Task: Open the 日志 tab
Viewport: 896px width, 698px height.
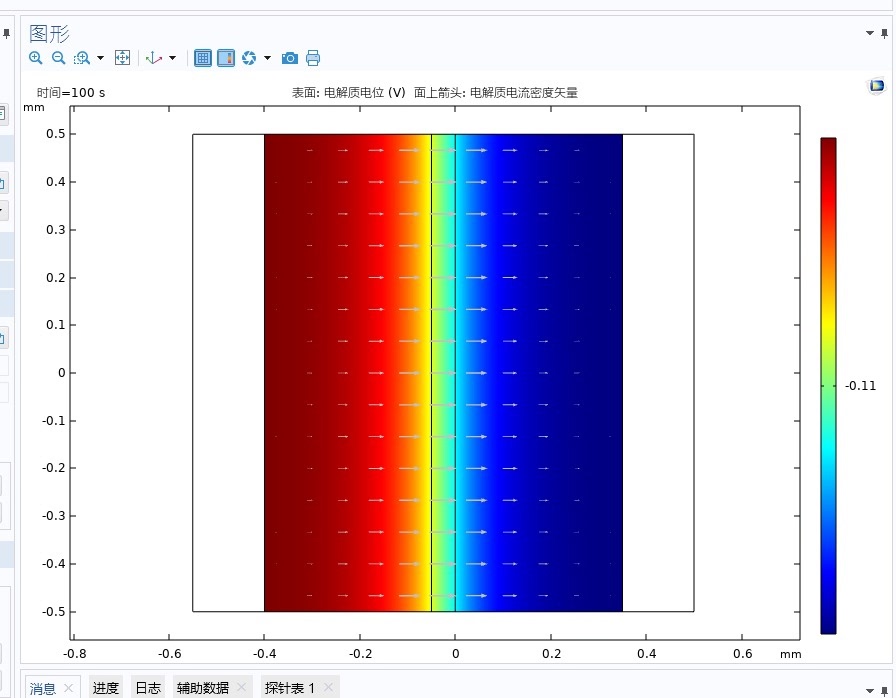Action: coord(148,688)
